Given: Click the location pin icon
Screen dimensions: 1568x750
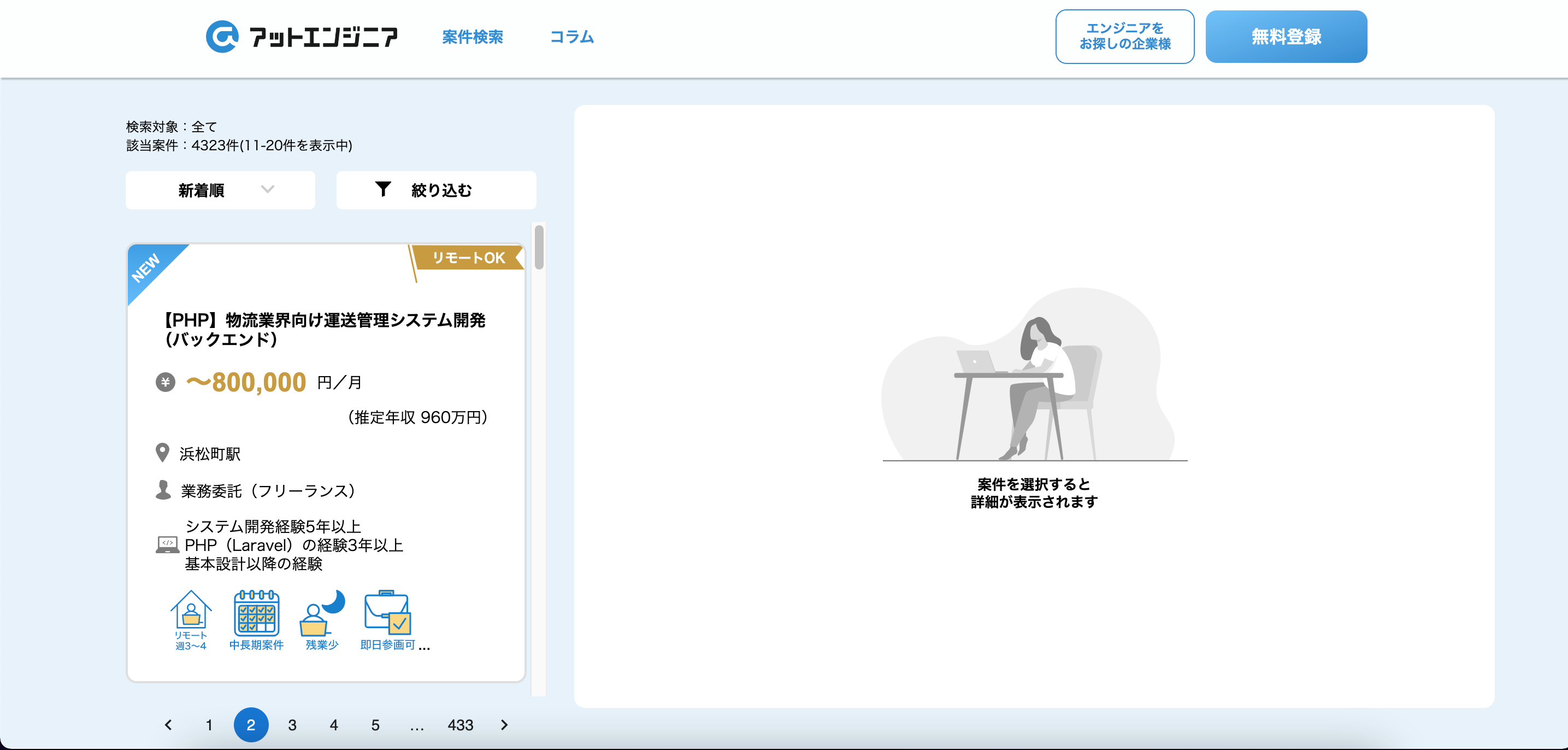Looking at the screenshot, I should pyautogui.click(x=162, y=453).
